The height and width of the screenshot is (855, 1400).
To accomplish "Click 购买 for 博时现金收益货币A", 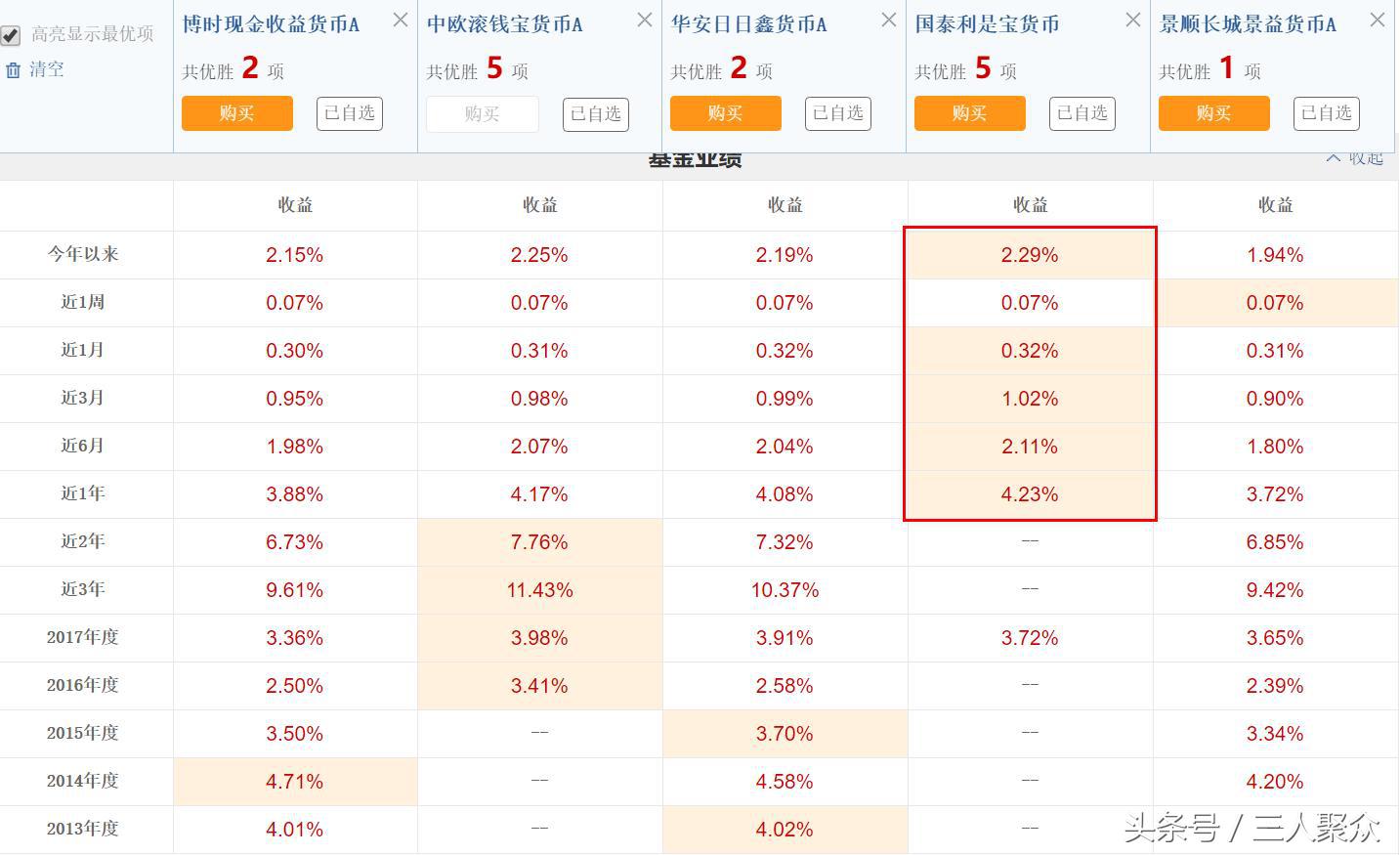I will coord(237,113).
